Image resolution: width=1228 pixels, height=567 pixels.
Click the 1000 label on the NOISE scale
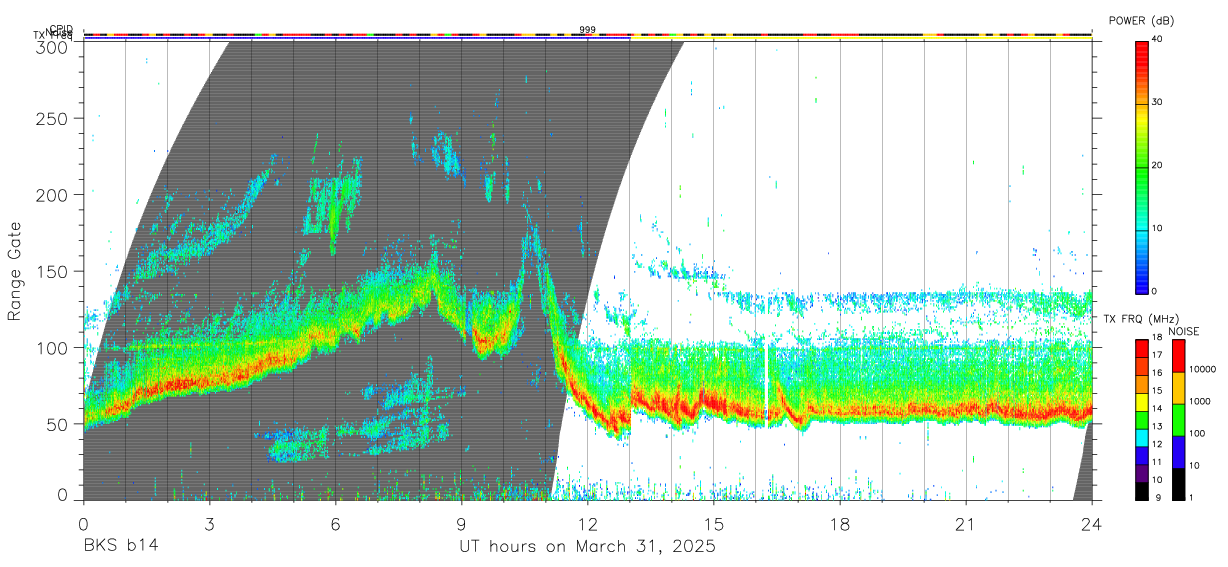pyautogui.click(x=1199, y=401)
